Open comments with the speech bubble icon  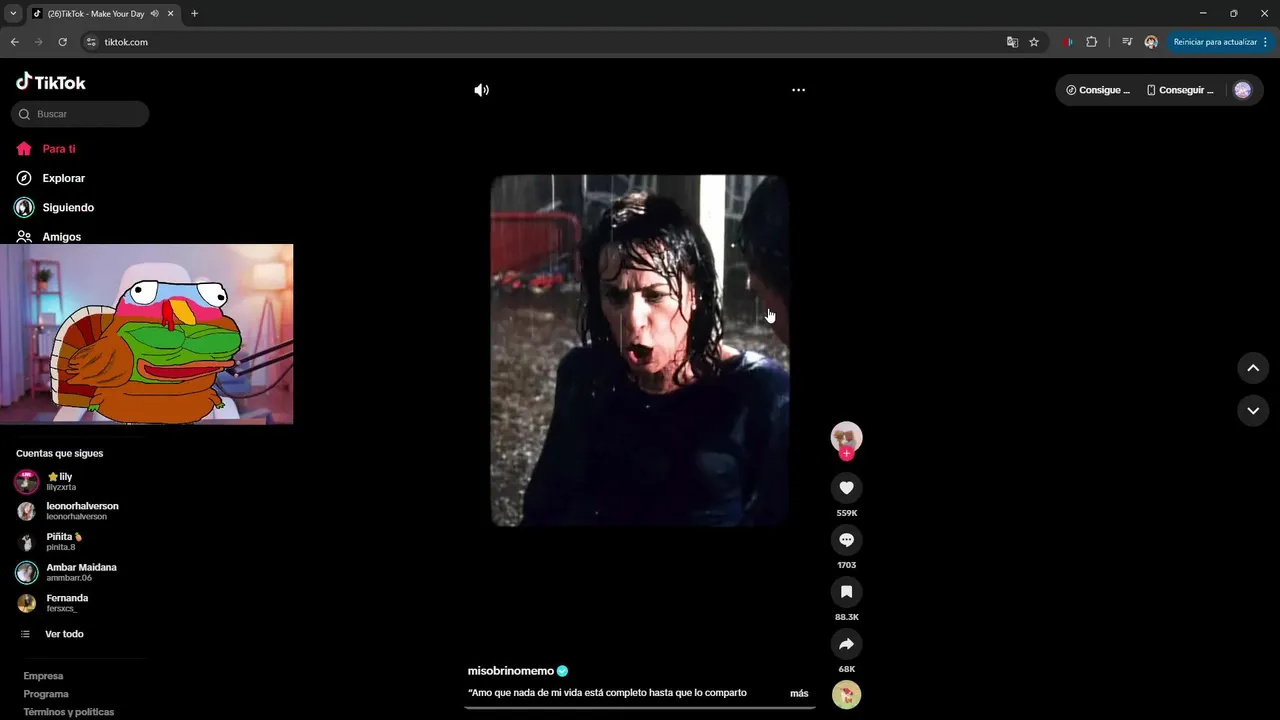846,540
